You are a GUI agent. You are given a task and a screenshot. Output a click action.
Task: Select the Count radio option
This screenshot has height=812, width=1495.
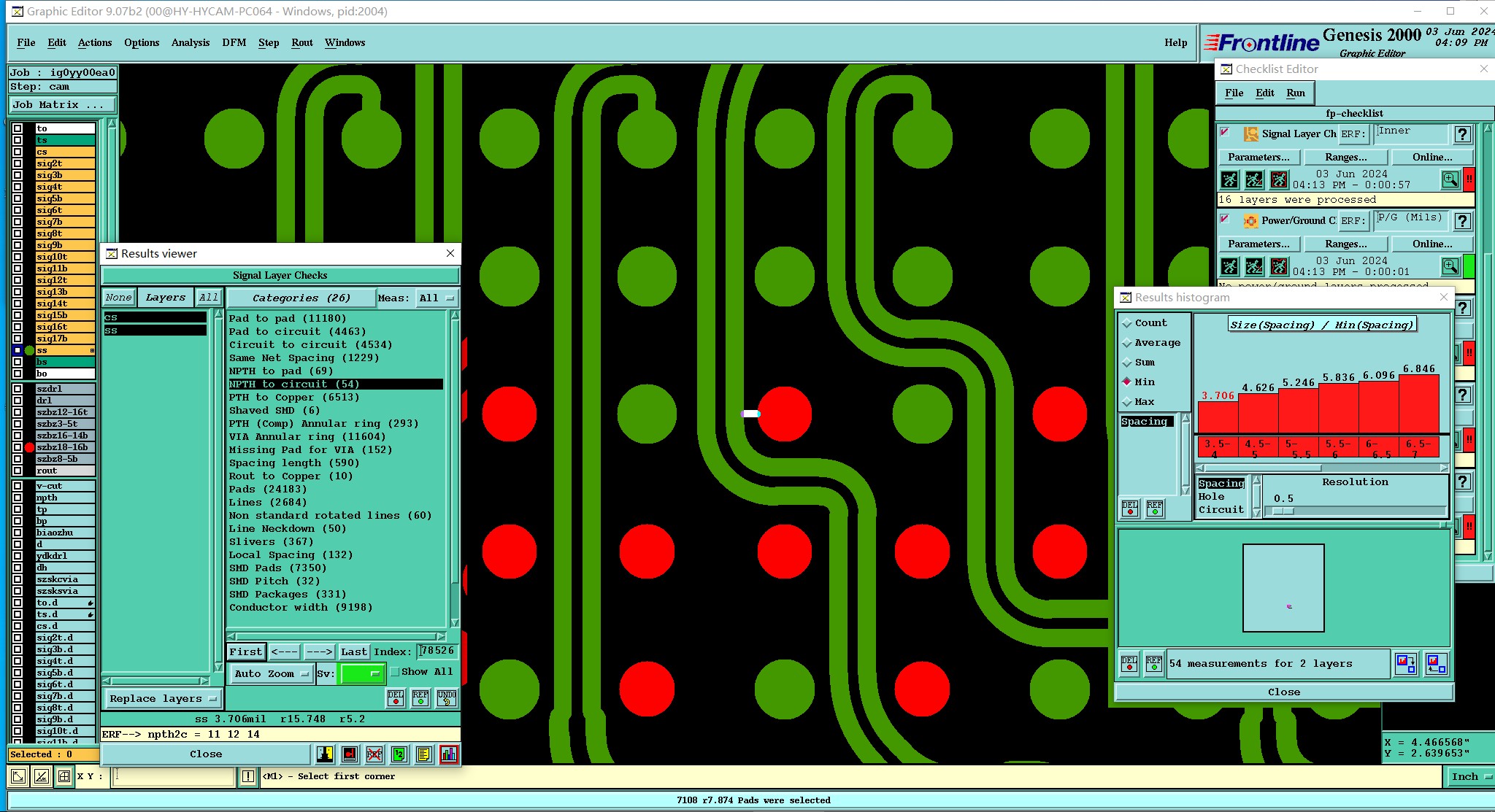[x=1127, y=323]
